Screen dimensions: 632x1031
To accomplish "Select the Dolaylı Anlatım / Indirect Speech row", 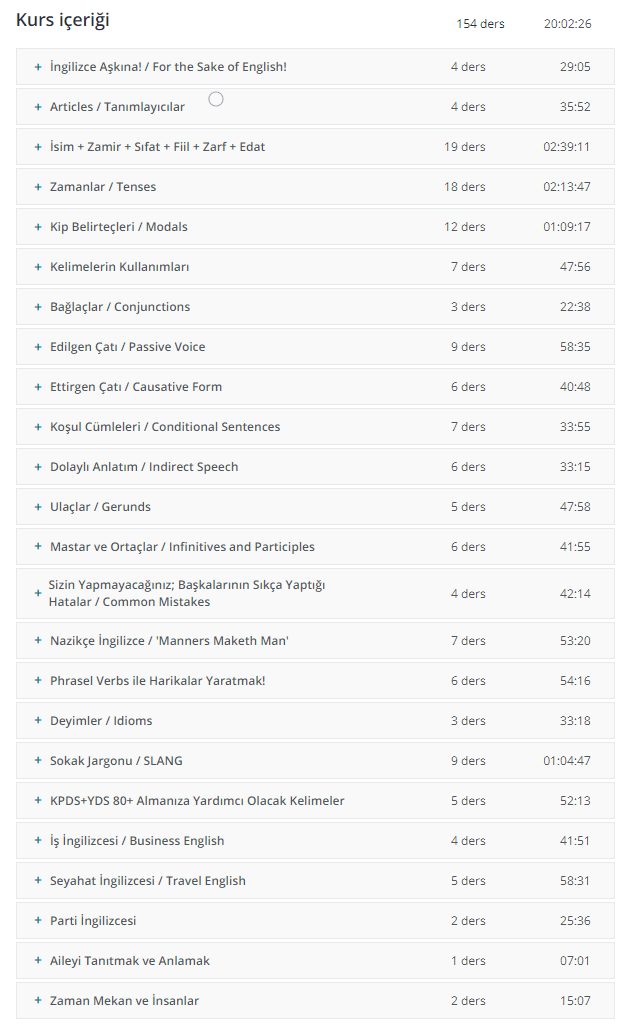I will (315, 467).
